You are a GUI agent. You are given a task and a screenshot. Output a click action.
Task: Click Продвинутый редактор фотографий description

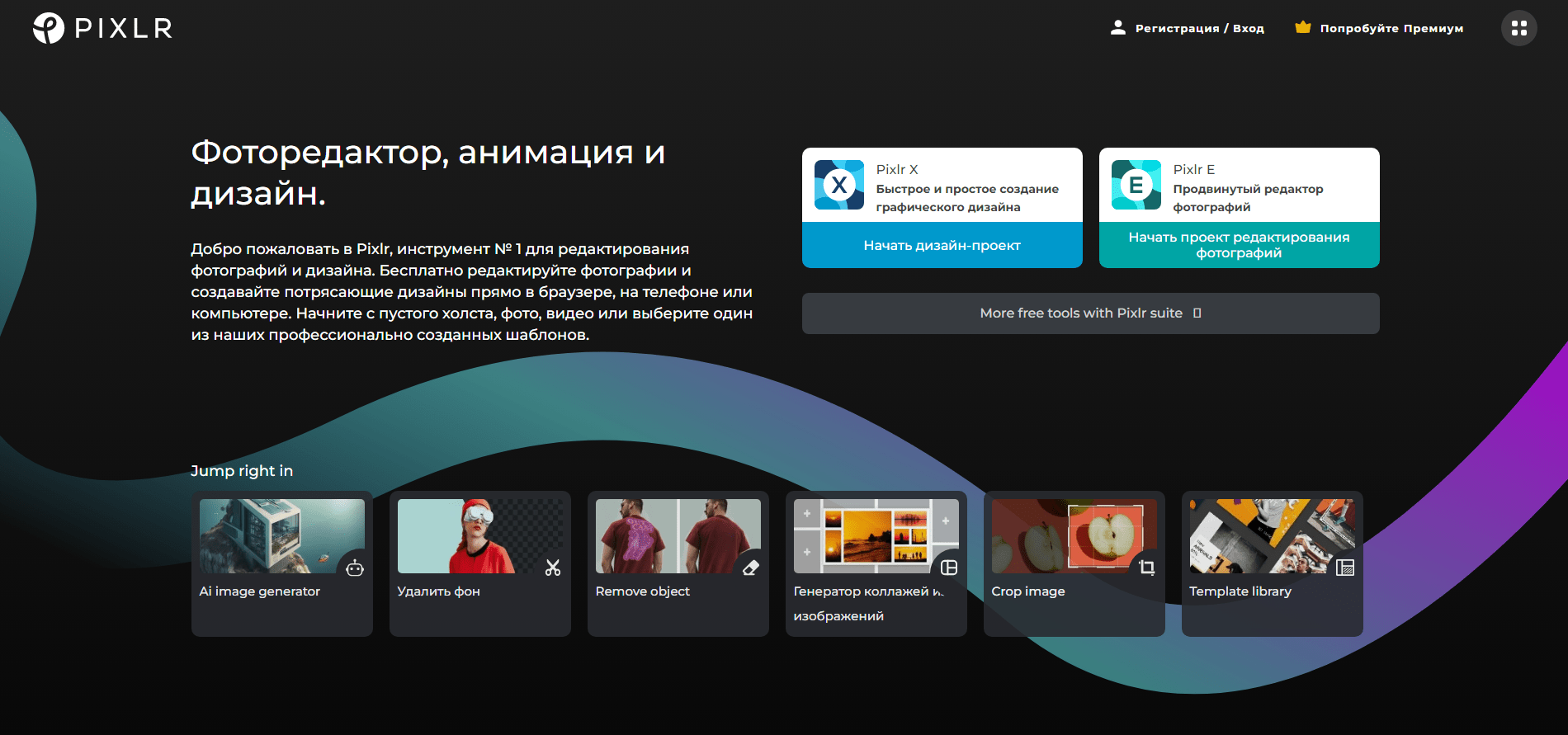click(1248, 198)
